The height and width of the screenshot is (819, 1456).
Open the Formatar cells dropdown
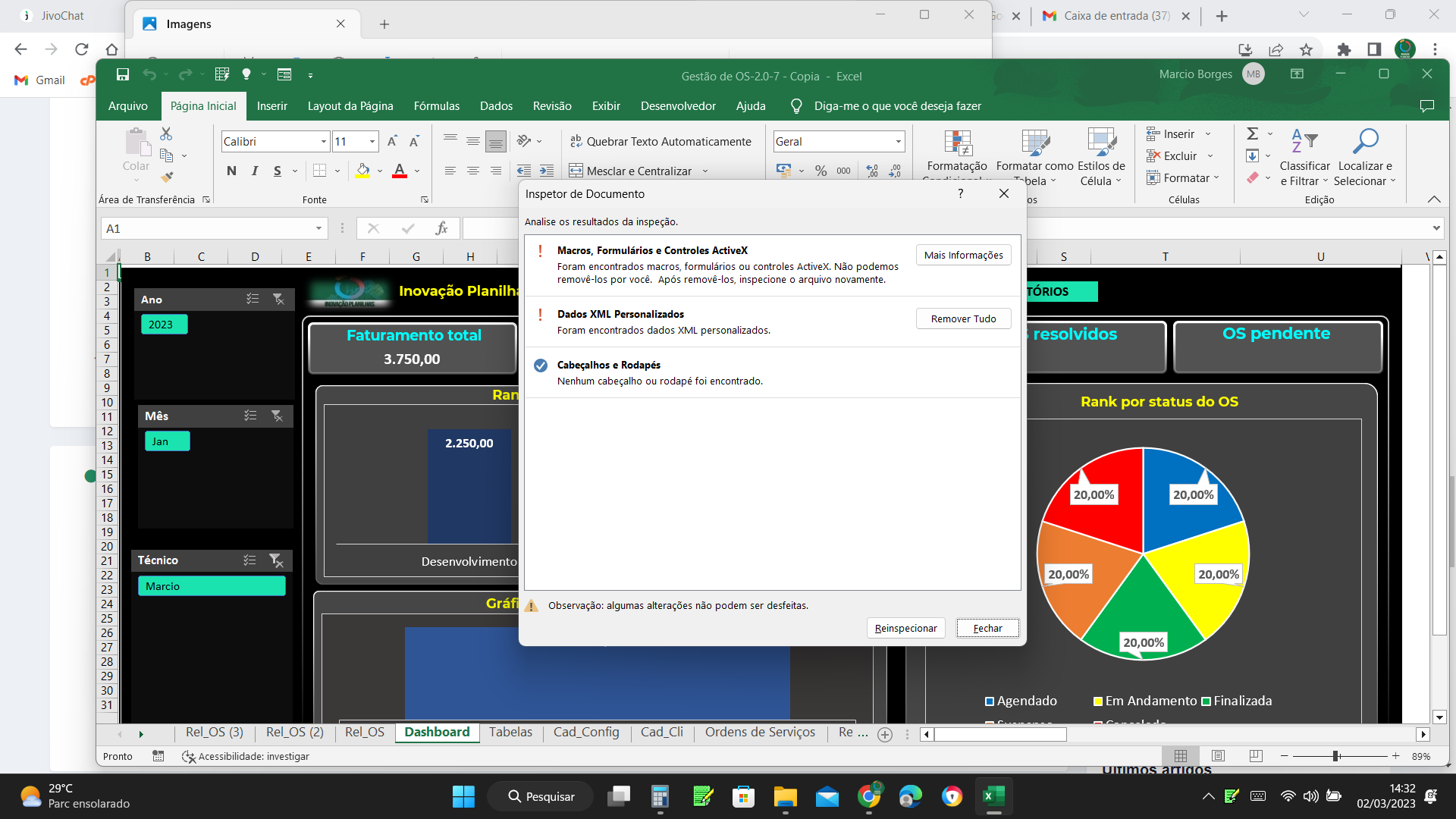(1216, 178)
